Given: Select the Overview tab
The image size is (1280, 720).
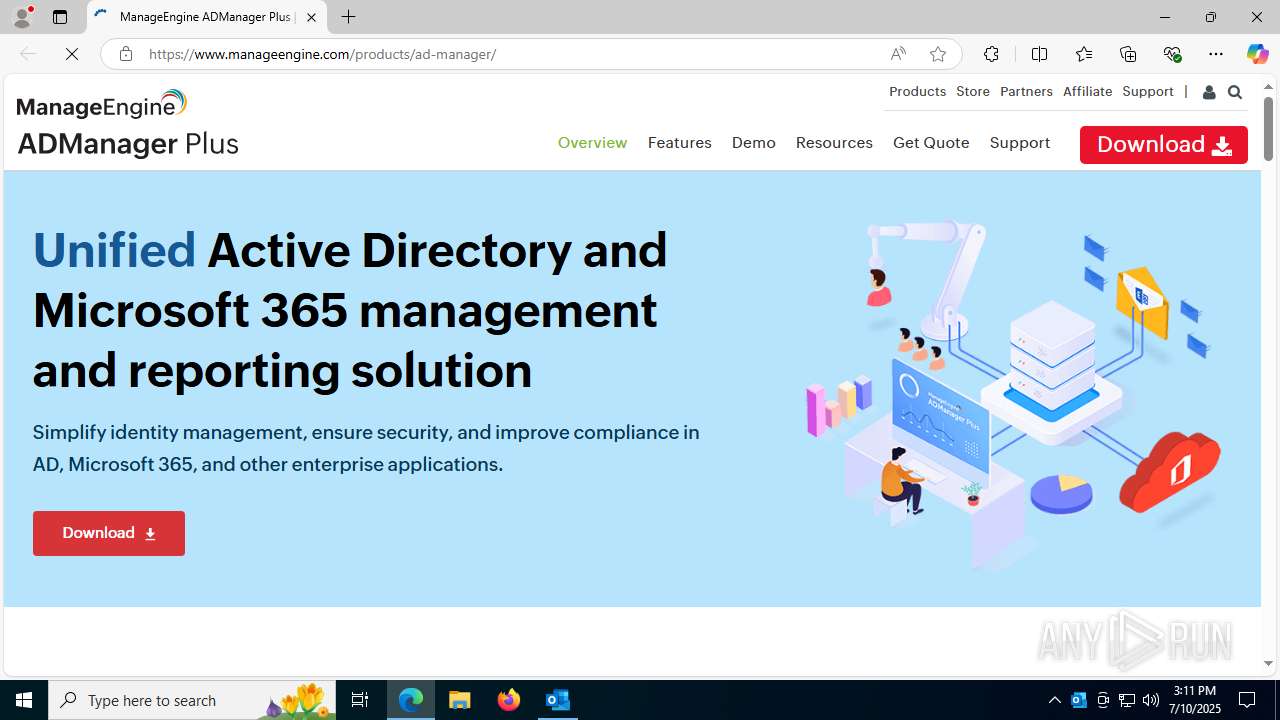Looking at the screenshot, I should point(592,143).
